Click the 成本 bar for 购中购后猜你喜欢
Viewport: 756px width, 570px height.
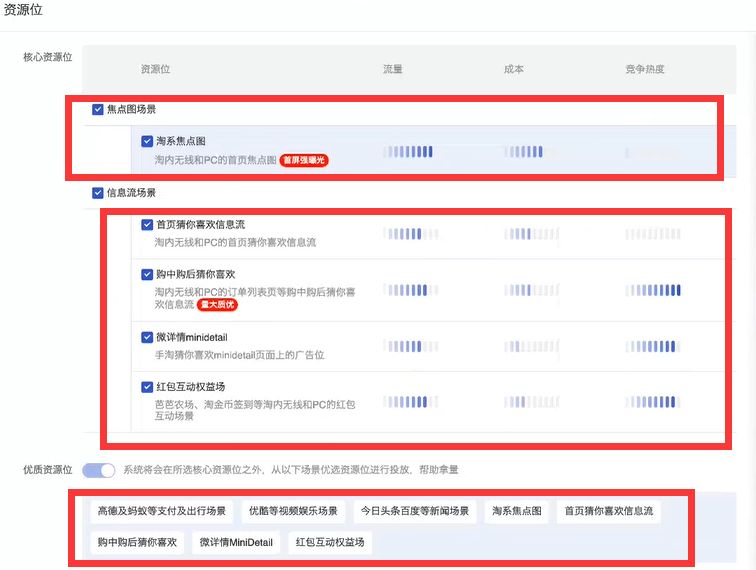click(532, 290)
